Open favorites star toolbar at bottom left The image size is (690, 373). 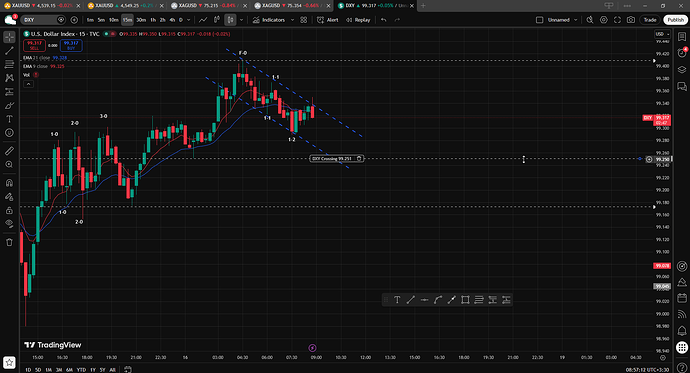coord(9,362)
